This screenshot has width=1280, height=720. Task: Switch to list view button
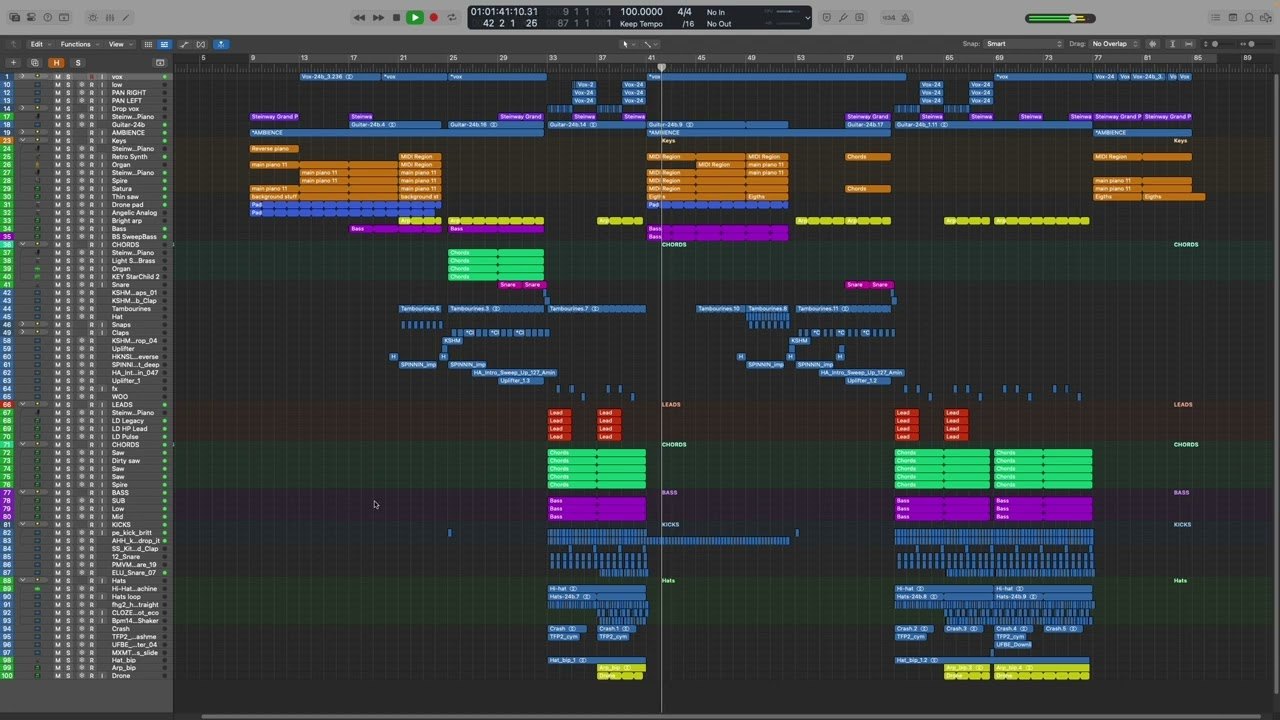coord(163,44)
